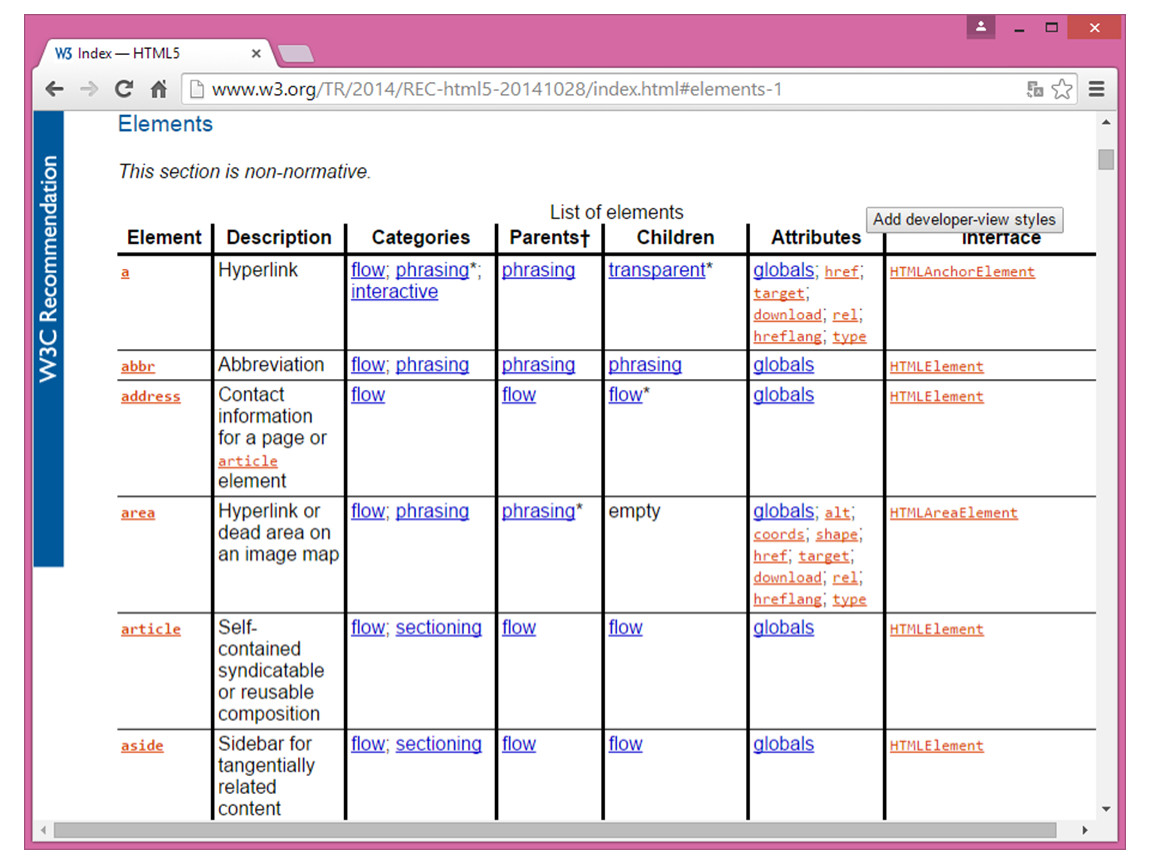Screen dimensions: 1150x864
Task: Click the translate page icon in address bar
Action: (1035, 89)
